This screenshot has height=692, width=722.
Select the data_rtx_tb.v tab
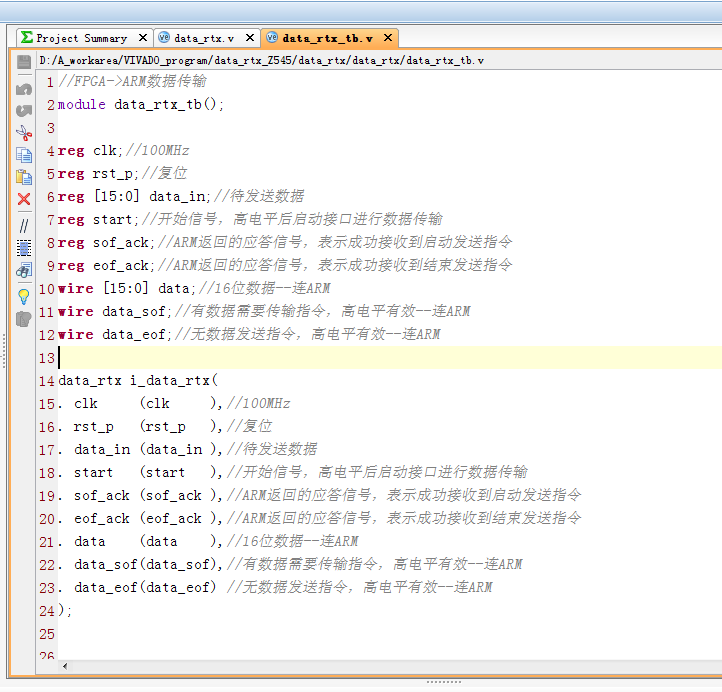[x=326, y=38]
